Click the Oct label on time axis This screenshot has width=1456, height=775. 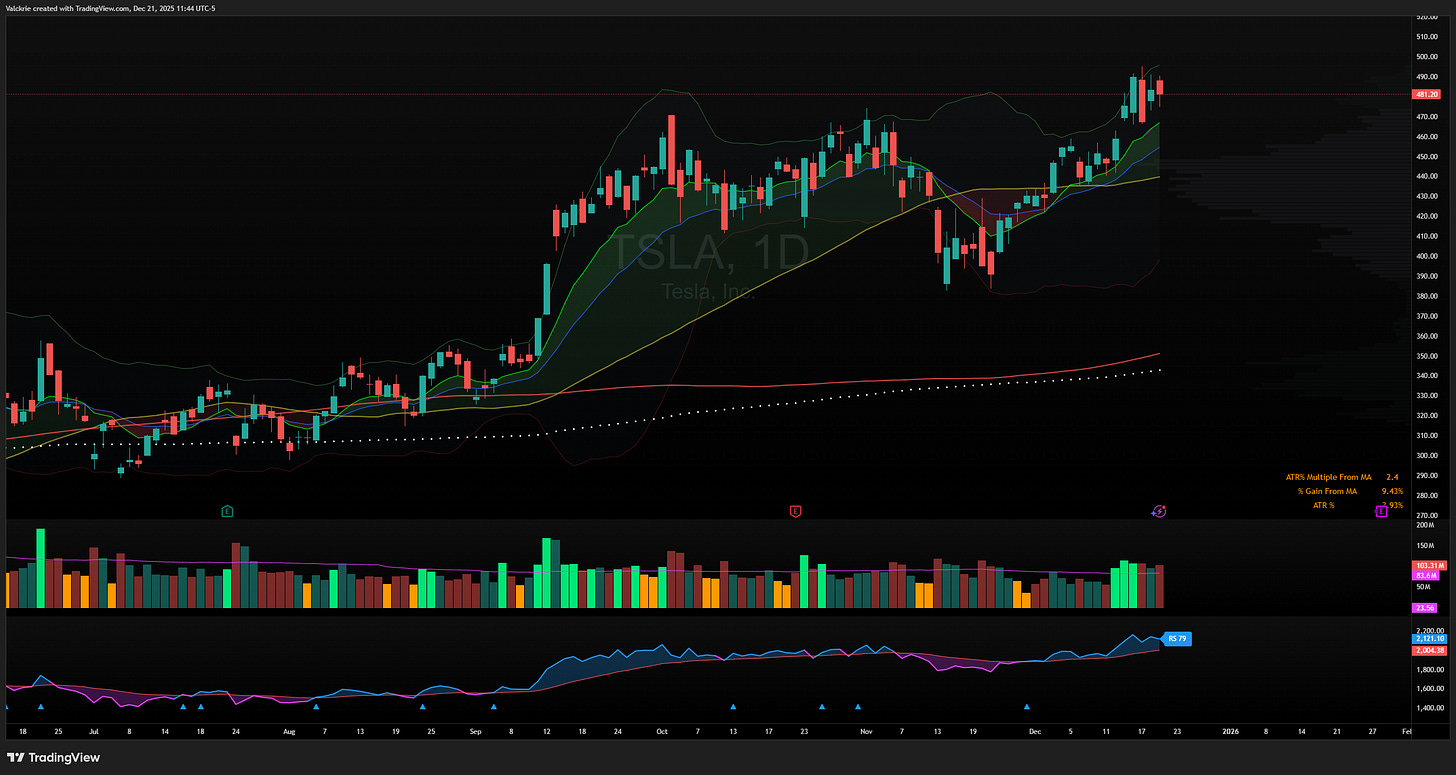point(662,732)
